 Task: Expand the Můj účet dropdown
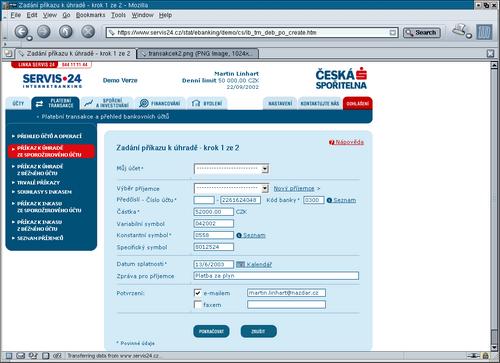(231, 169)
